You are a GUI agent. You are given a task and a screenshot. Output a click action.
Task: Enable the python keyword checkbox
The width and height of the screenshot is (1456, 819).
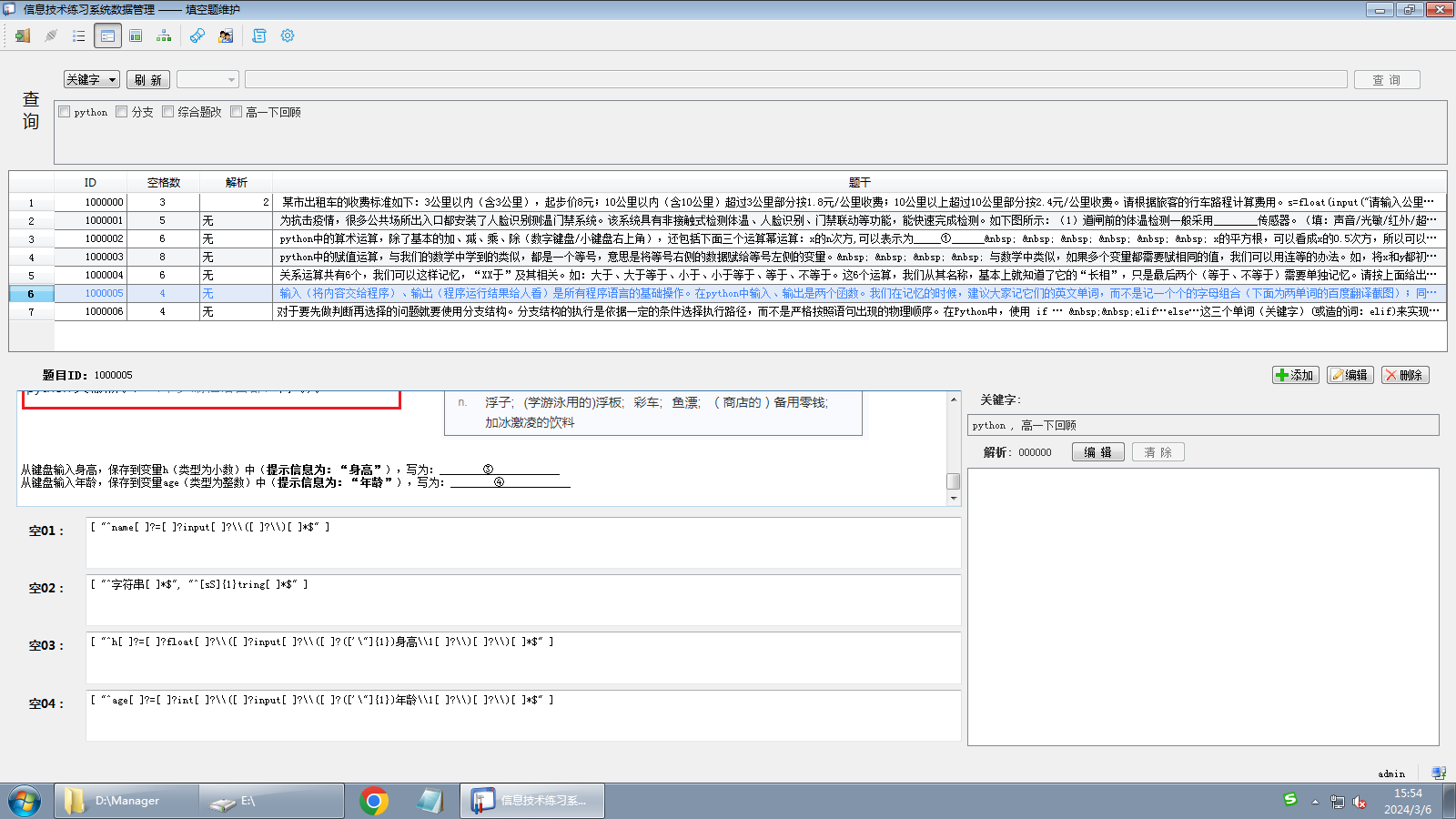pyautogui.click(x=65, y=112)
